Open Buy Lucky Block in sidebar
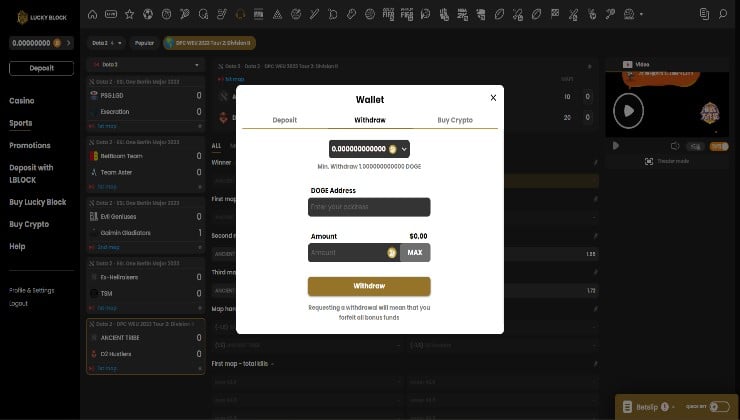Screen dimensions: 740x420 38,202
